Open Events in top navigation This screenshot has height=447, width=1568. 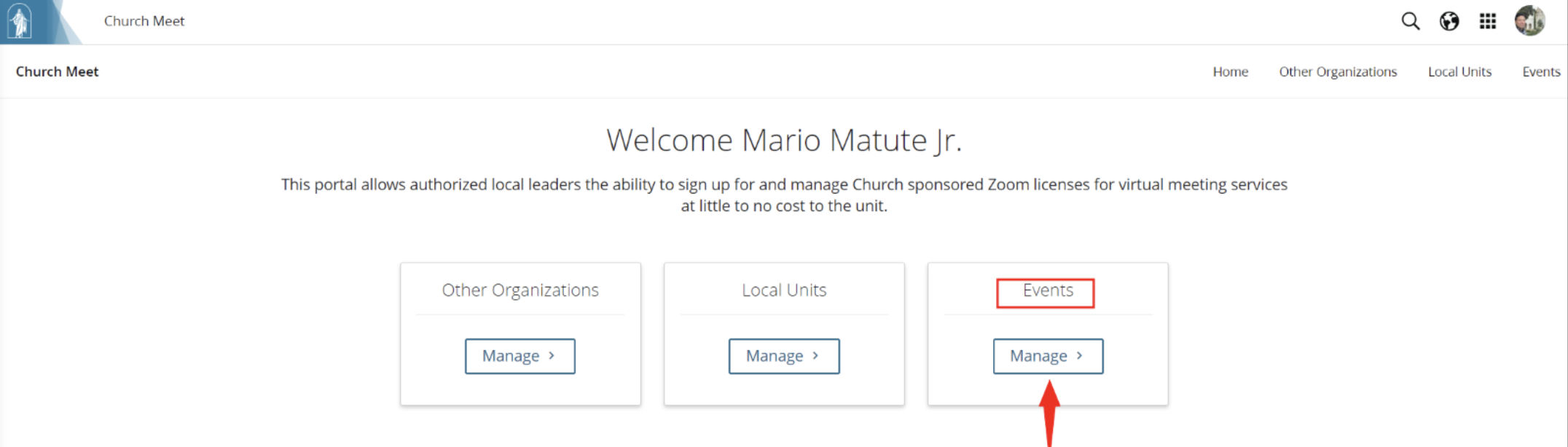[1541, 71]
